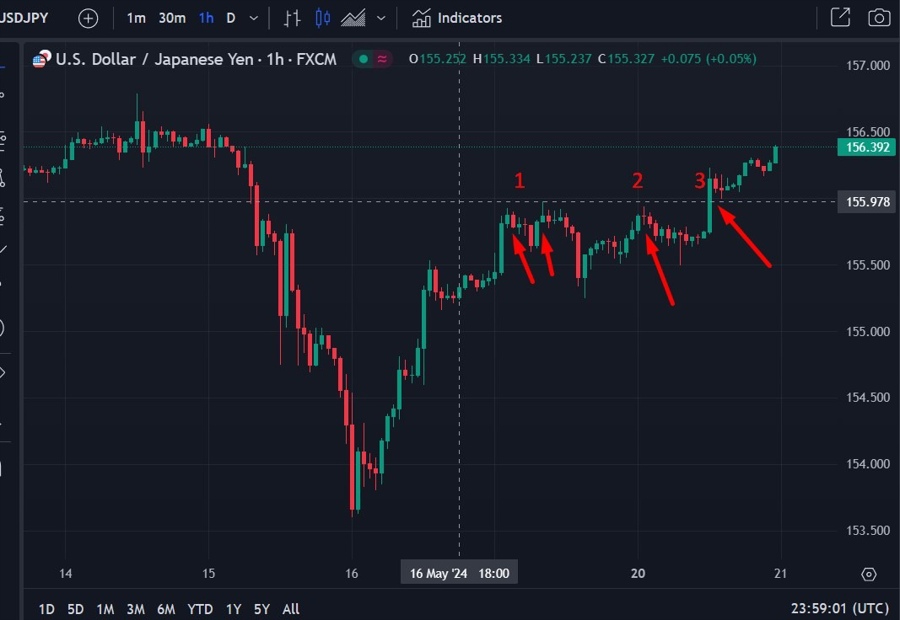Screen dimensions: 900x620
Task: Expand the chart style dropdown arrow
Action: click(381, 18)
